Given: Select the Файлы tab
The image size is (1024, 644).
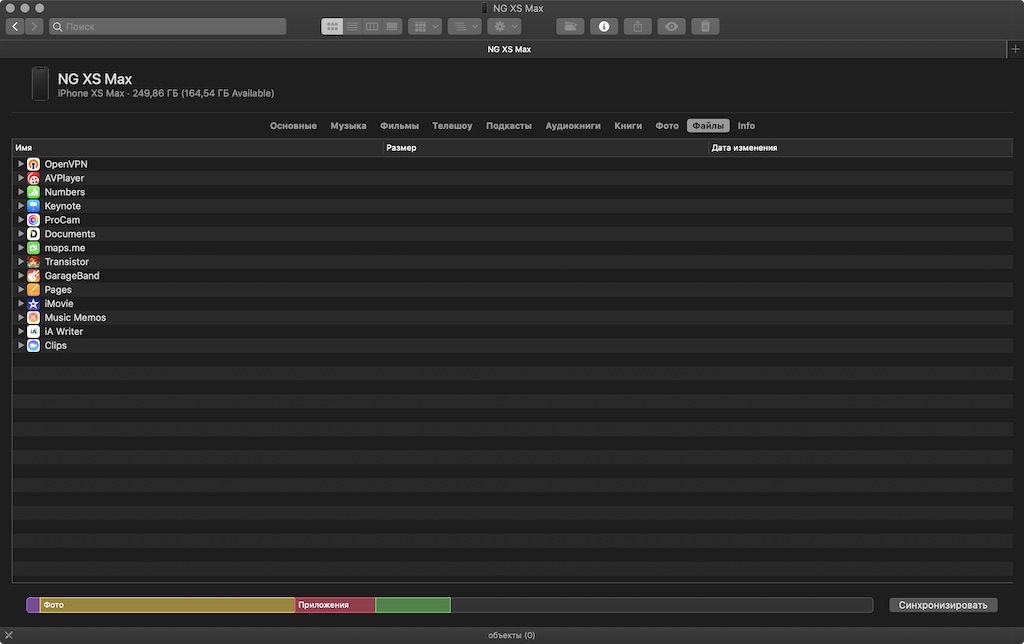Looking at the screenshot, I should 708,126.
